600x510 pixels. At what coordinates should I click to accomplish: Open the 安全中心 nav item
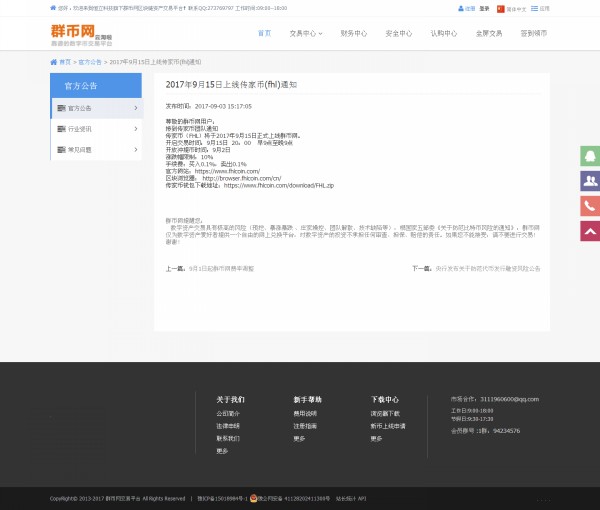tap(399, 34)
